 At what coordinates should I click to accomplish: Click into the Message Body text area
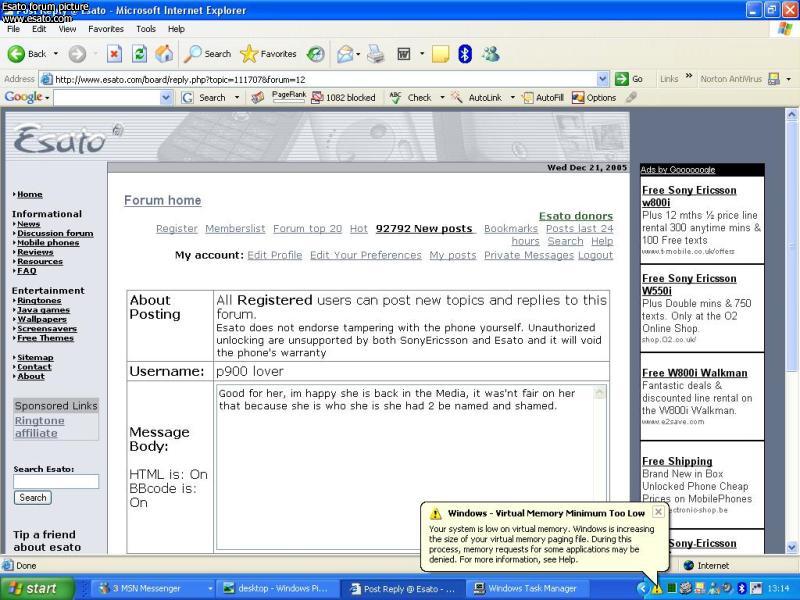pyautogui.click(x=411, y=466)
